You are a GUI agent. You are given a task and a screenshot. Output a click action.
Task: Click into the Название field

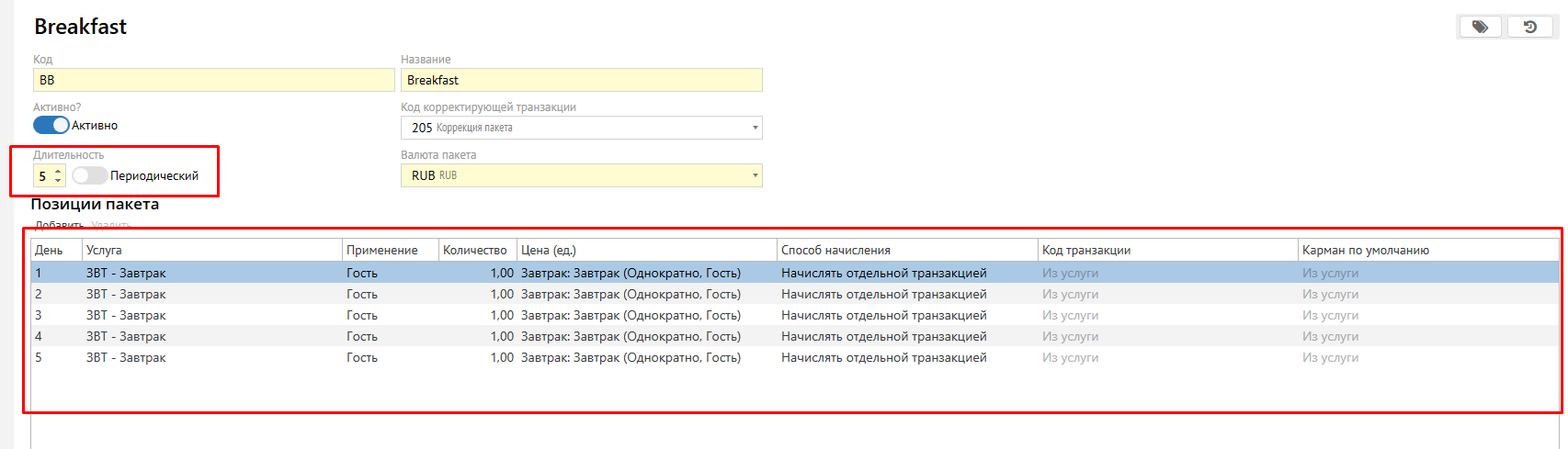coord(581,80)
